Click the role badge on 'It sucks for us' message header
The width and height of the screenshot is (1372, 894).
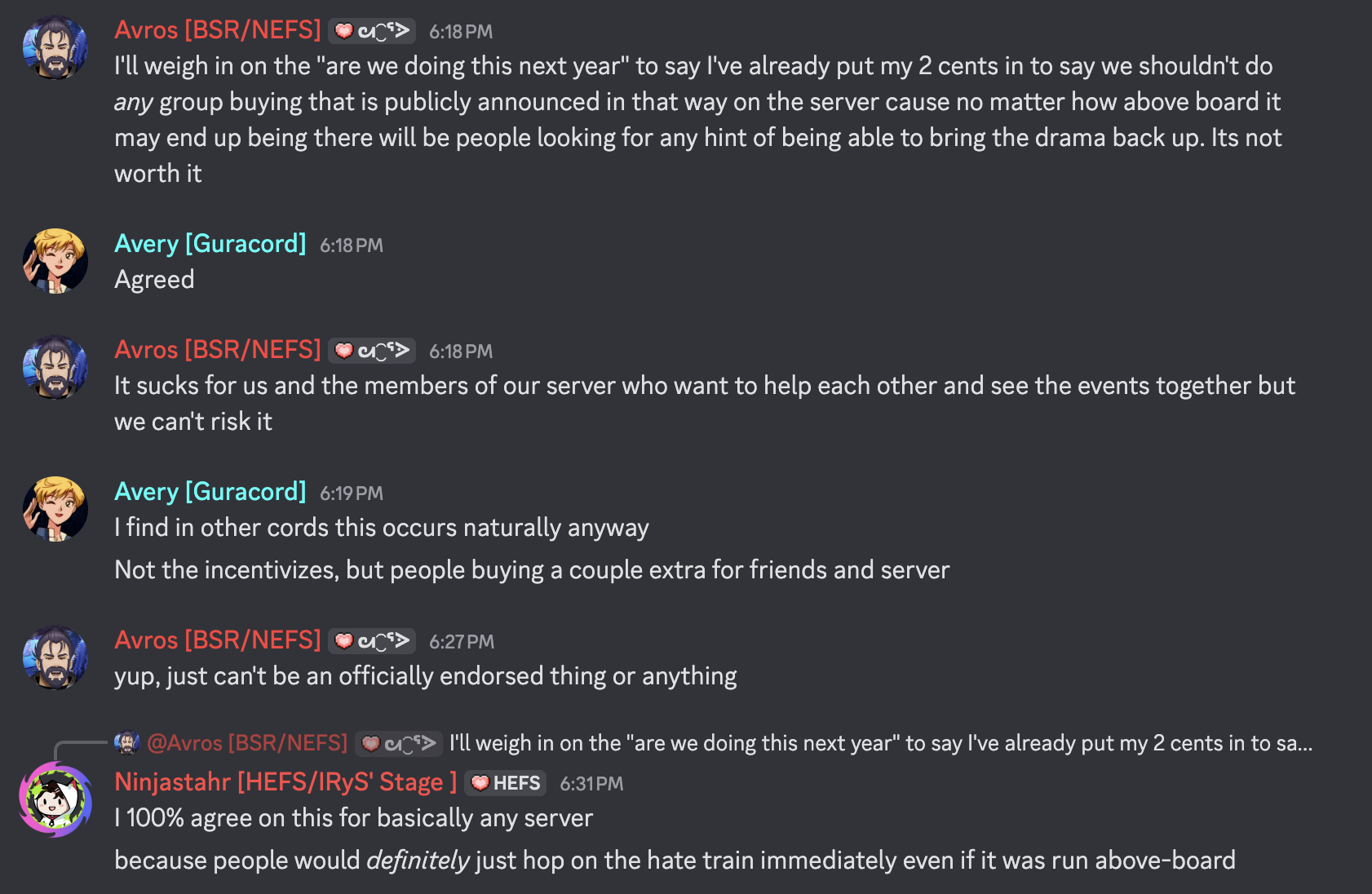point(372,351)
